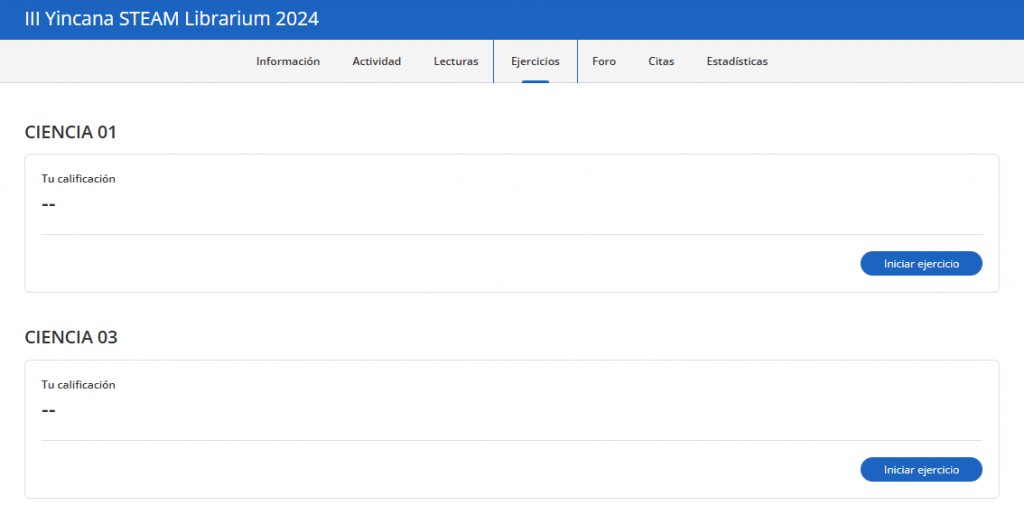Click the CIENCIA 03 heading
This screenshot has width=1024, height=525.
71,337
